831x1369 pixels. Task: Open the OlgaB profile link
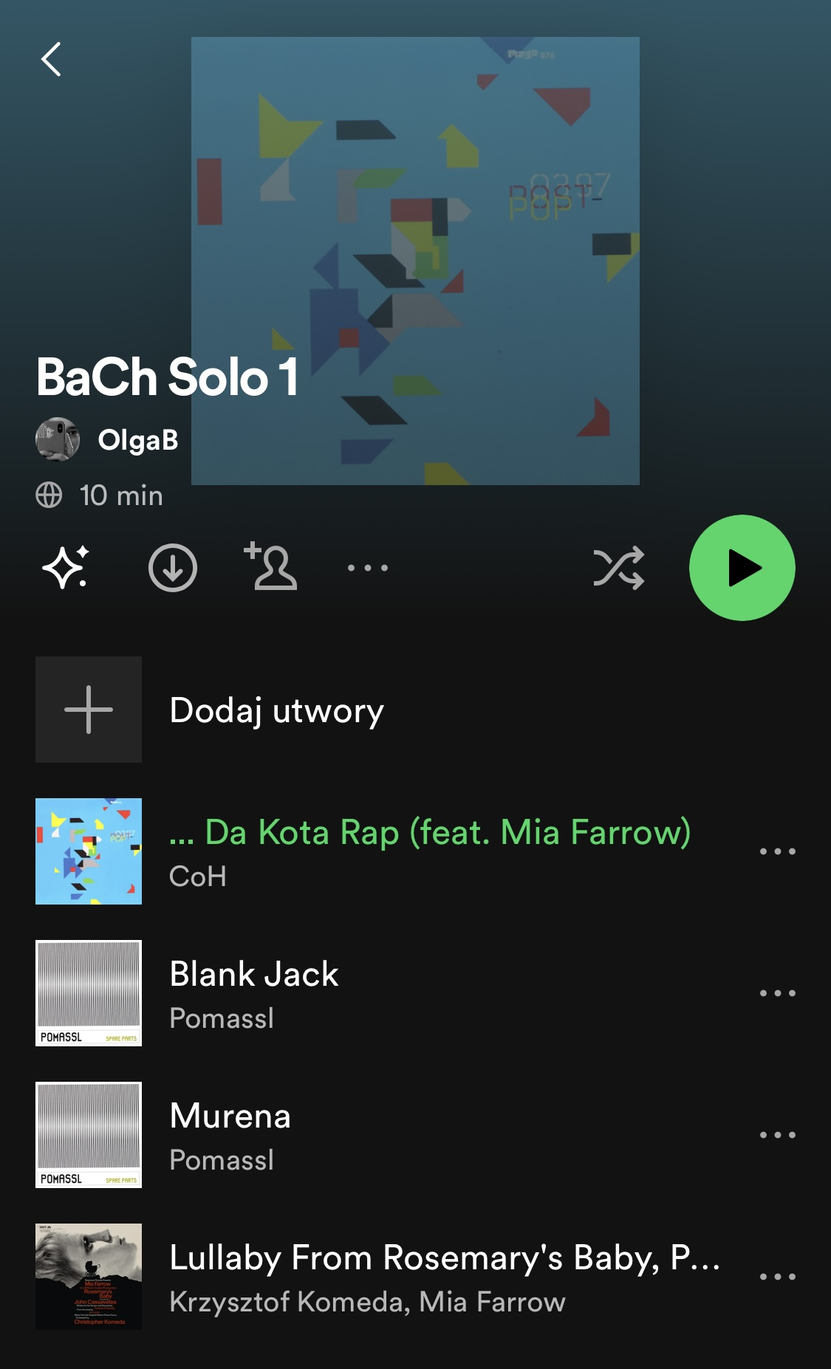click(x=138, y=440)
